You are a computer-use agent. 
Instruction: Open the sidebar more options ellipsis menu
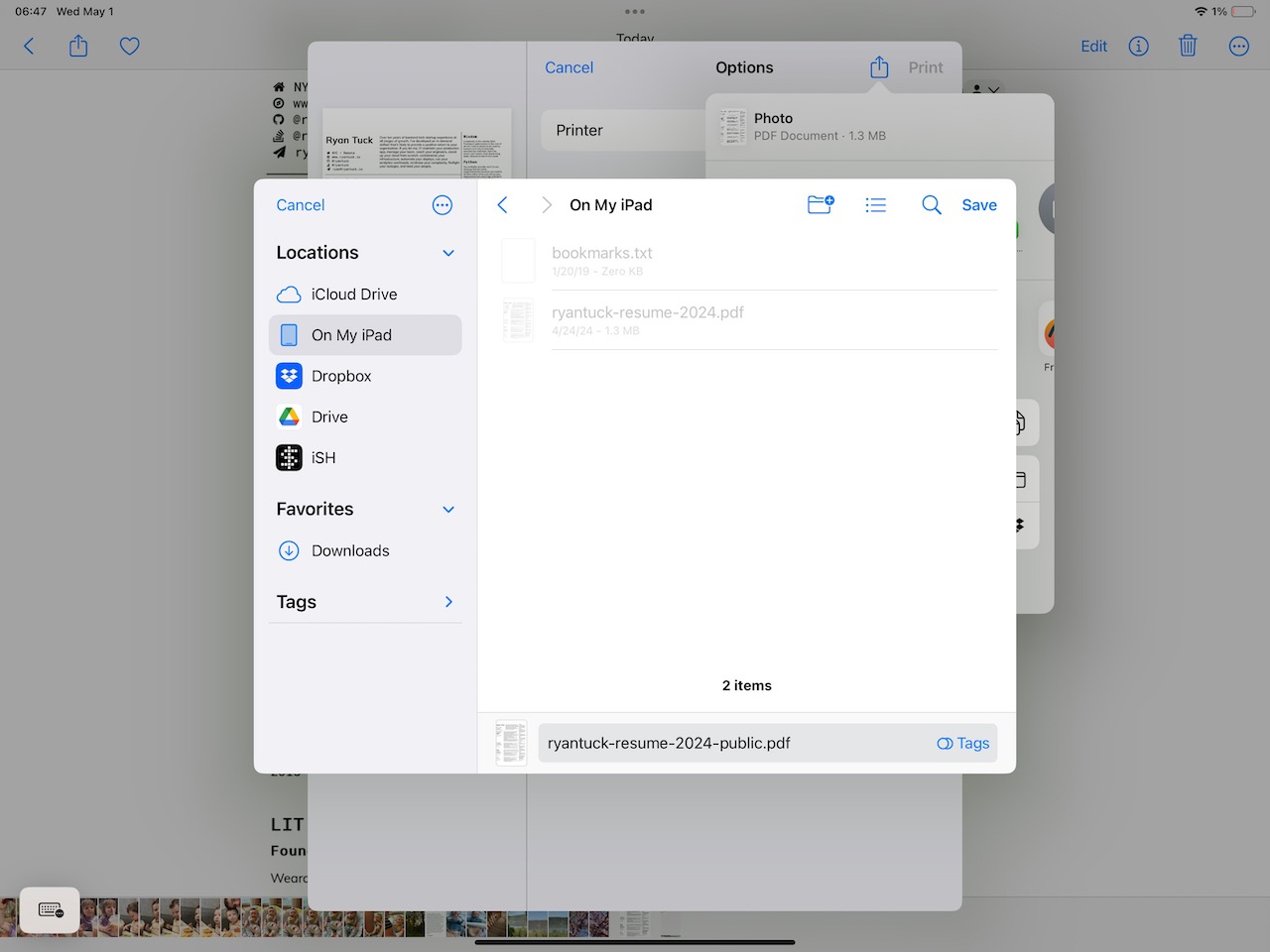pyautogui.click(x=443, y=205)
